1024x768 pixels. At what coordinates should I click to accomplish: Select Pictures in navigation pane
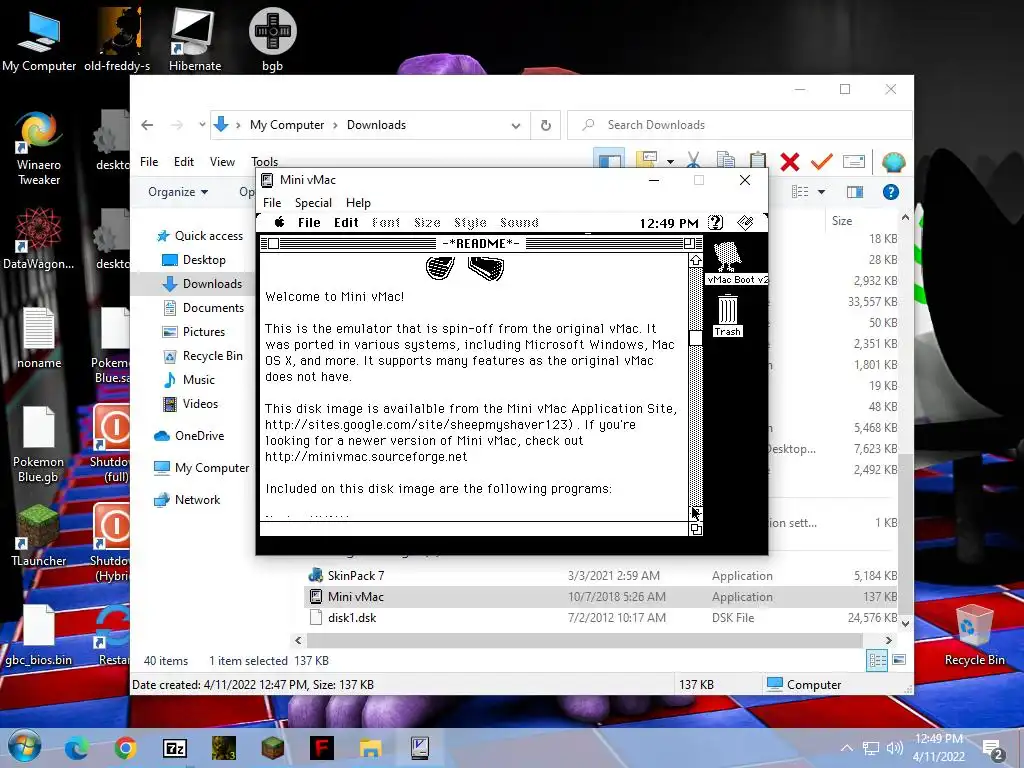(x=193, y=332)
